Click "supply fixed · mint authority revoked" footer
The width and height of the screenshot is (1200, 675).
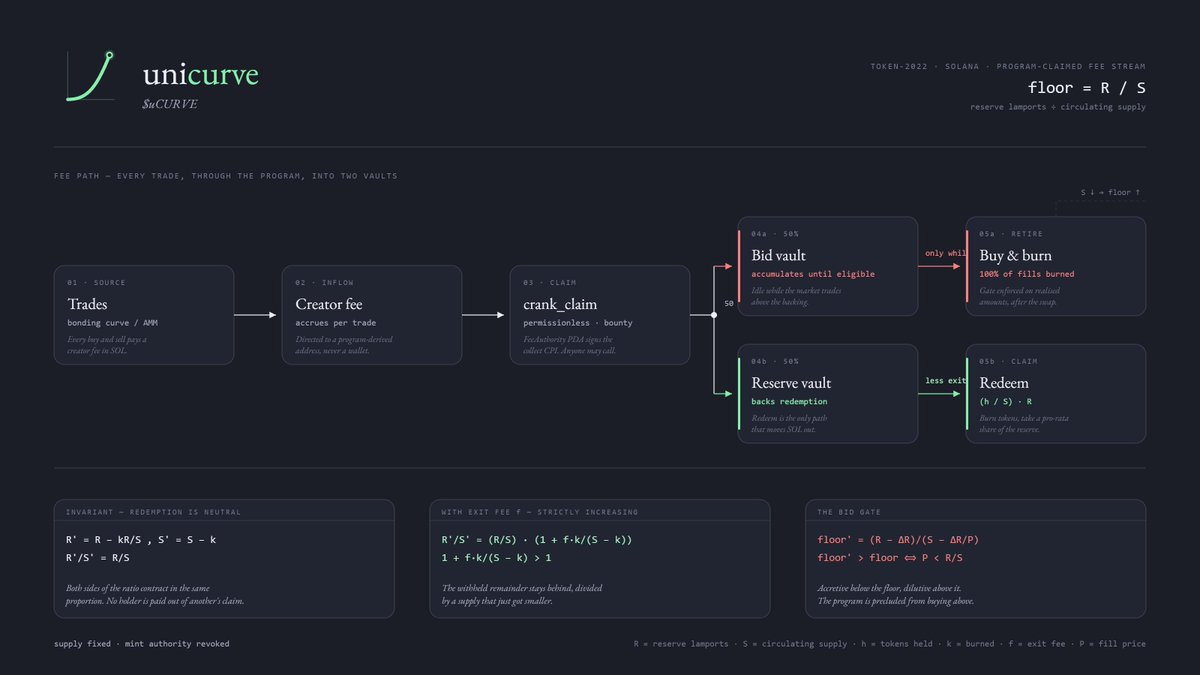142,644
